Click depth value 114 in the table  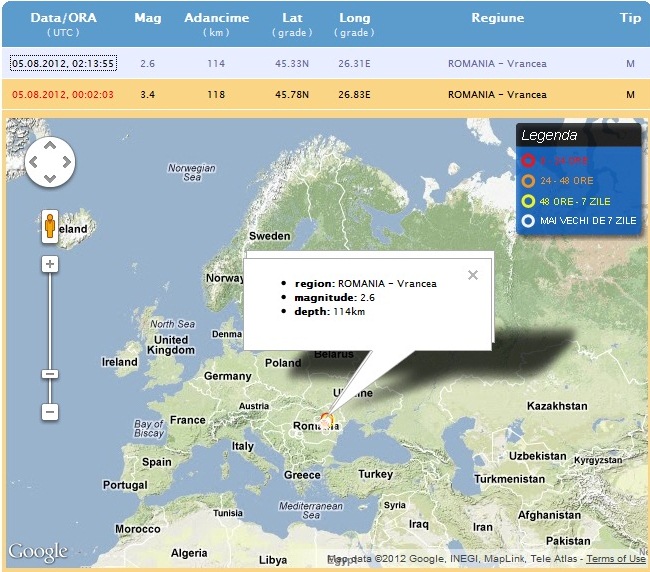(x=216, y=63)
